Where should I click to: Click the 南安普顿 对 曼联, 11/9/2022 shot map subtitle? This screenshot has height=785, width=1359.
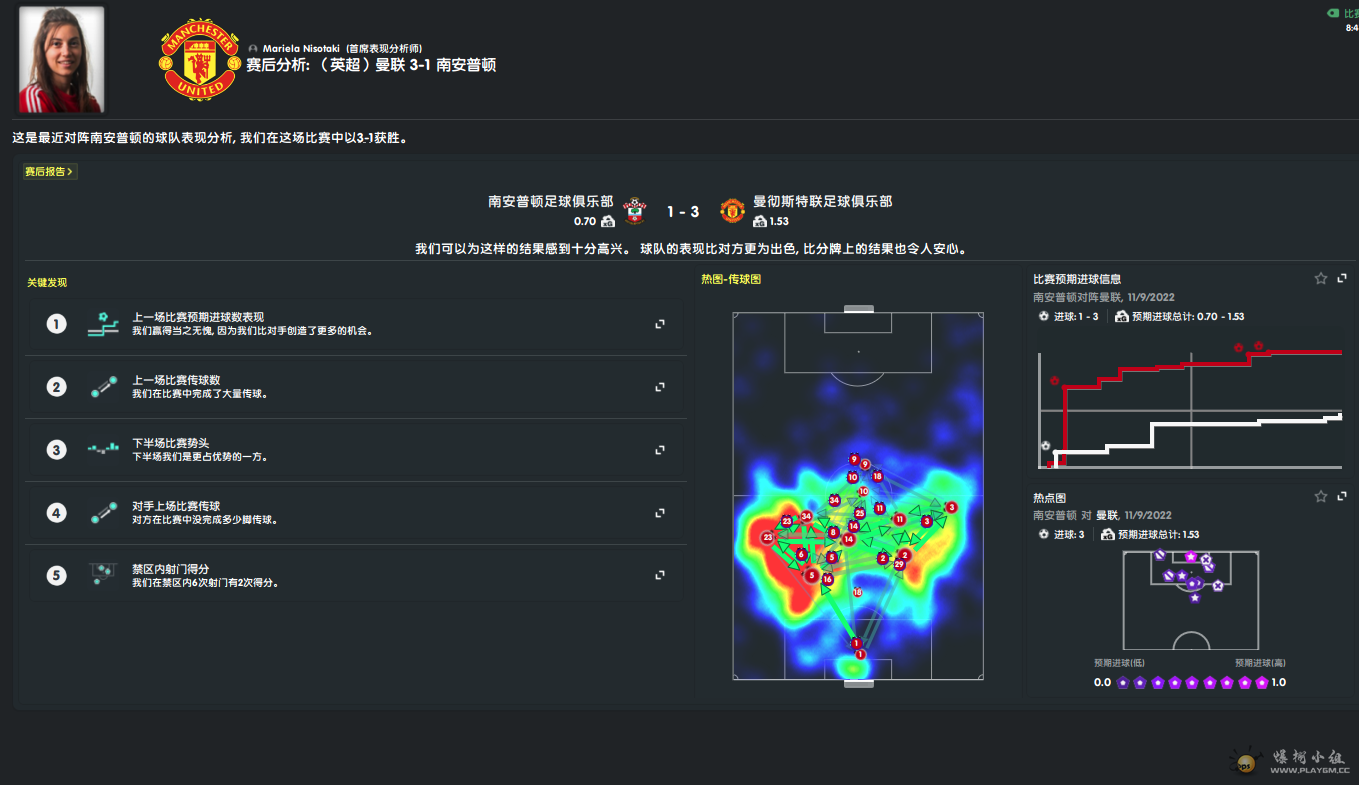click(x=1102, y=515)
